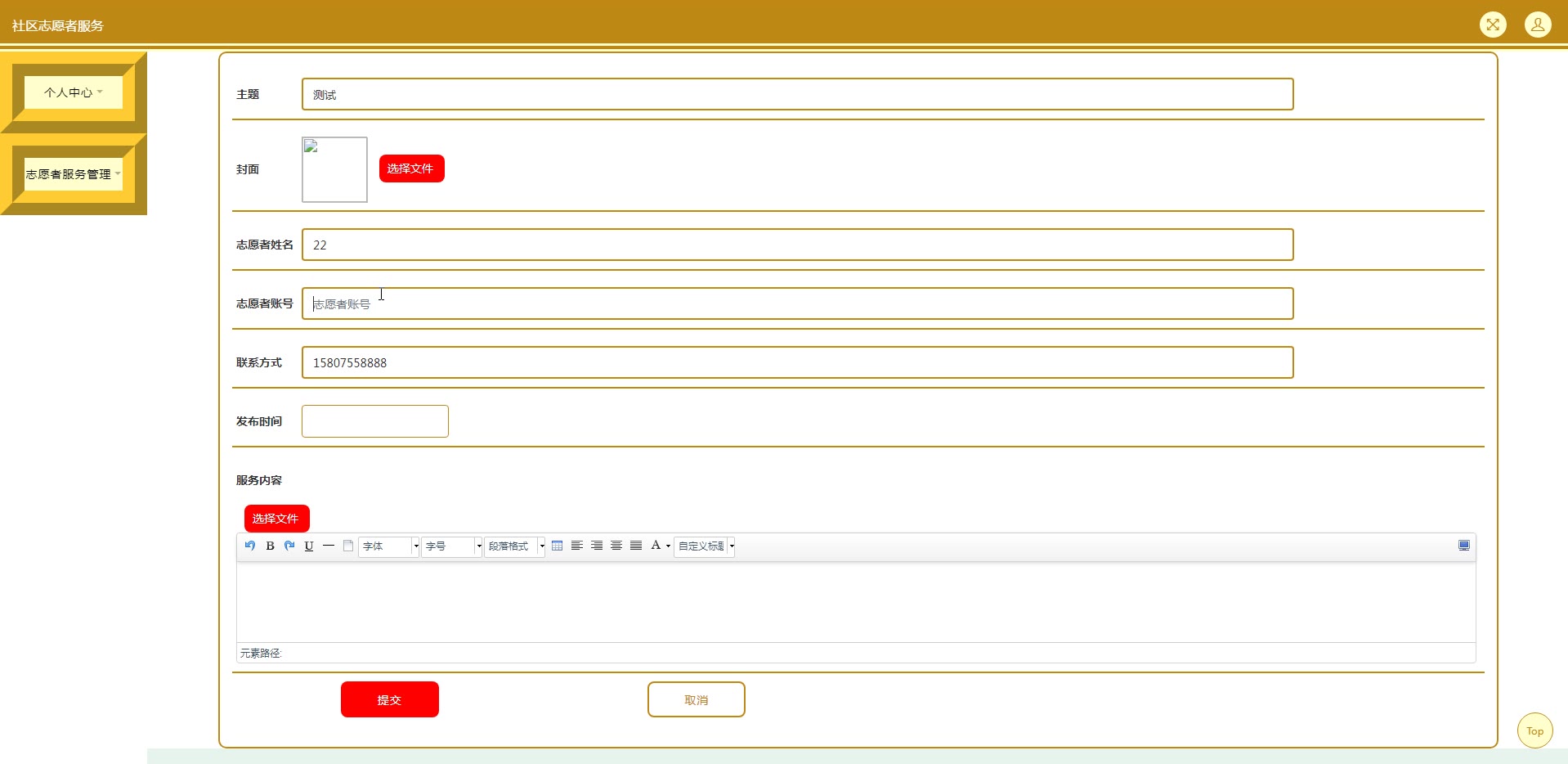Focus the 志愿者账号 input field

pyautogui.click(x=798, y=303)
